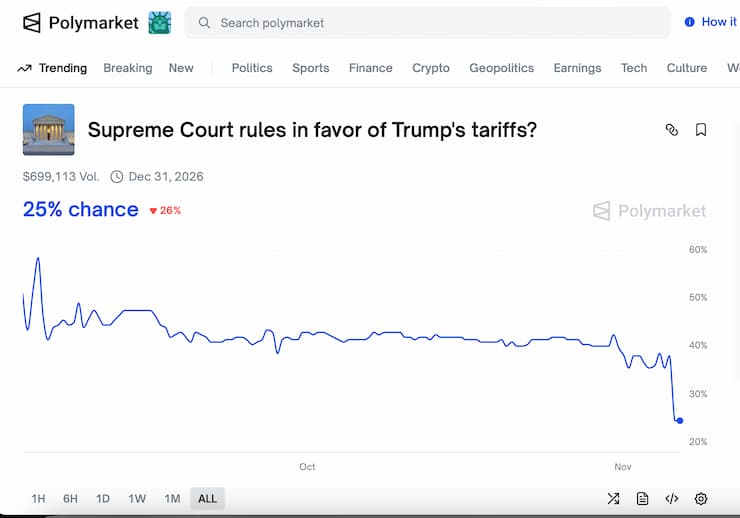Viewport: 740px width, 518px height.
Task: Copy the market link via chain icon
Action: point(672,130)
